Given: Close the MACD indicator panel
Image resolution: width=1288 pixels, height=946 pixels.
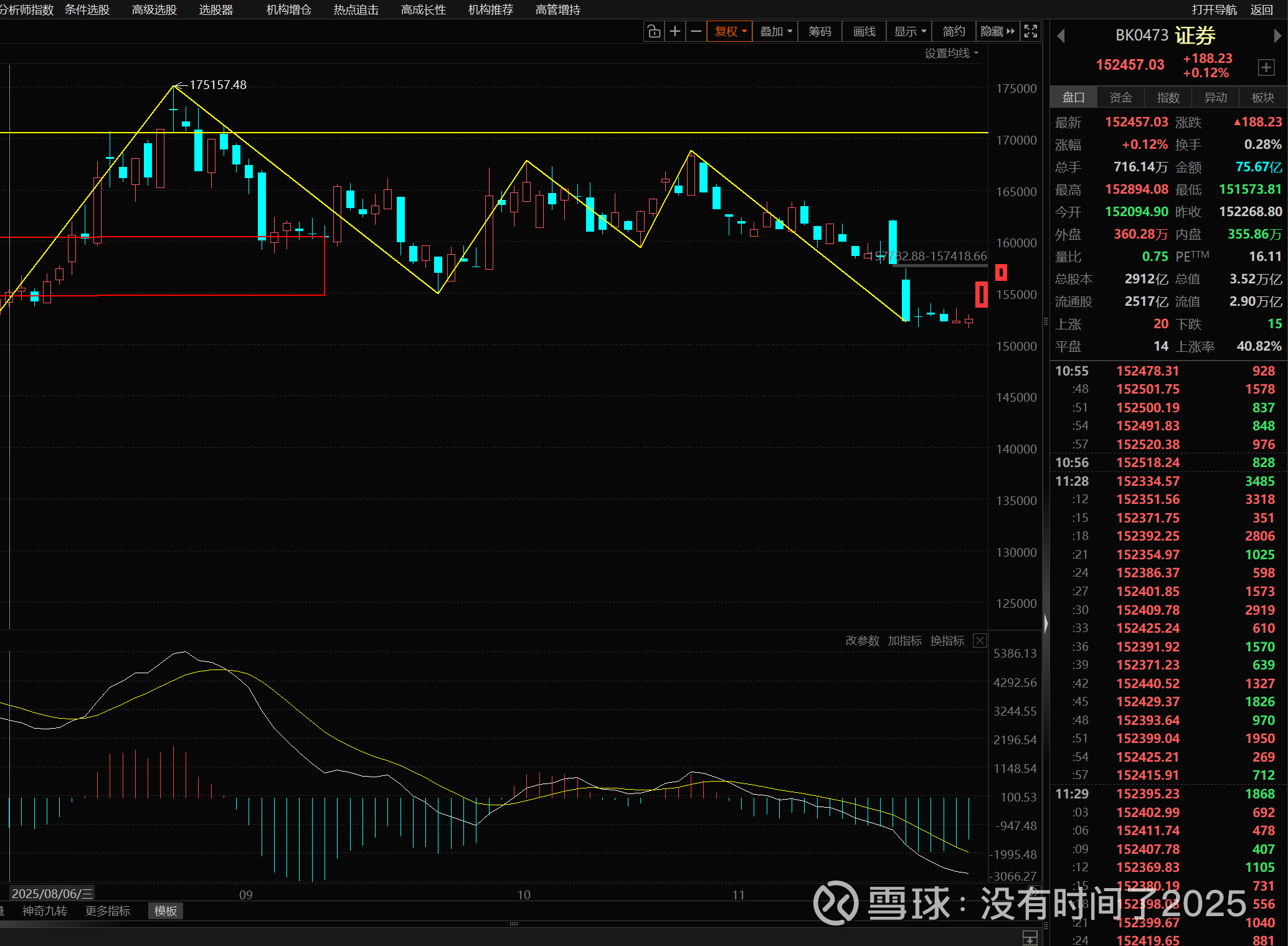Looking at the screenshot, I should click(x=980, y=641).
